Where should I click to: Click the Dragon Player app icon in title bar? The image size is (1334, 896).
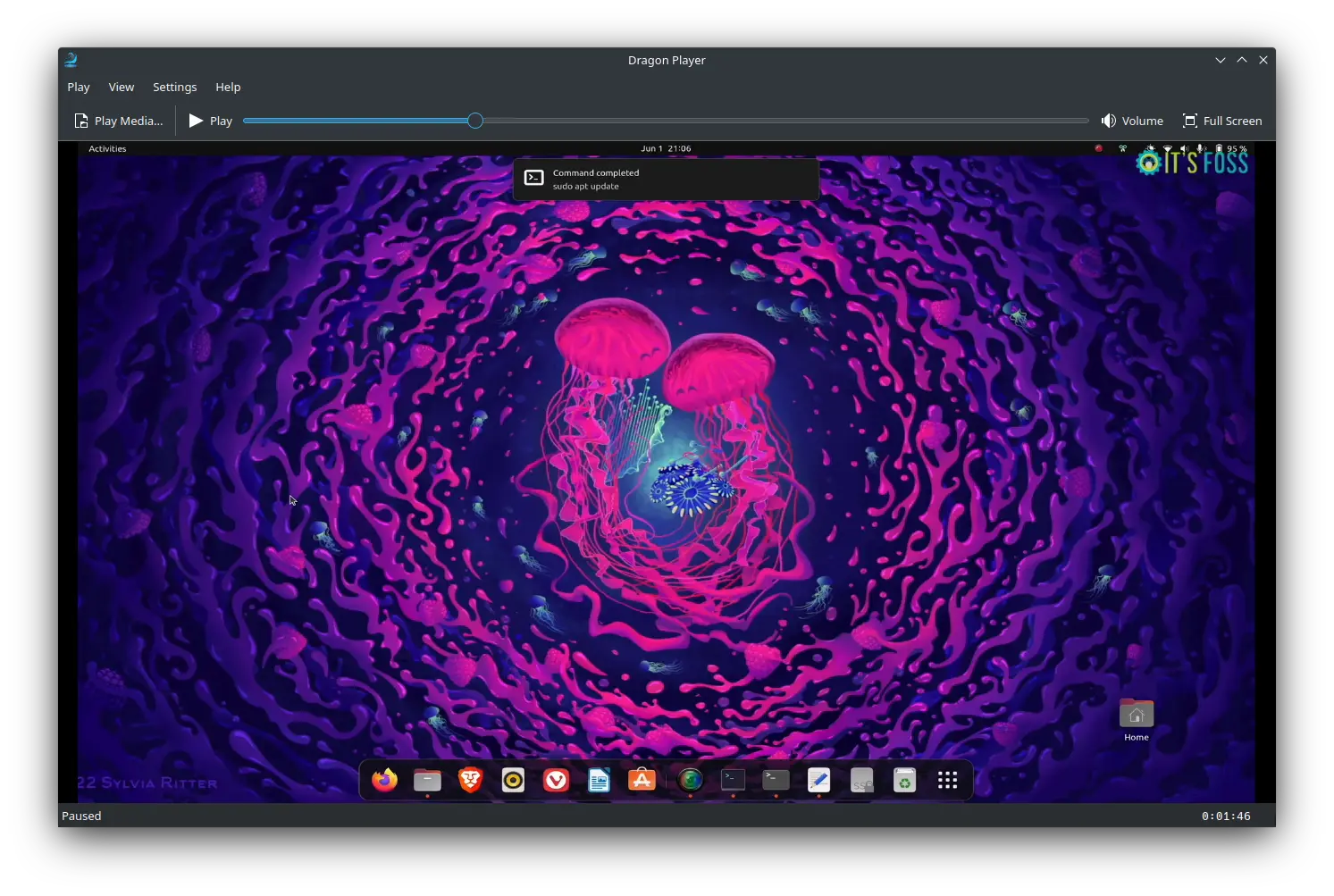71,60
